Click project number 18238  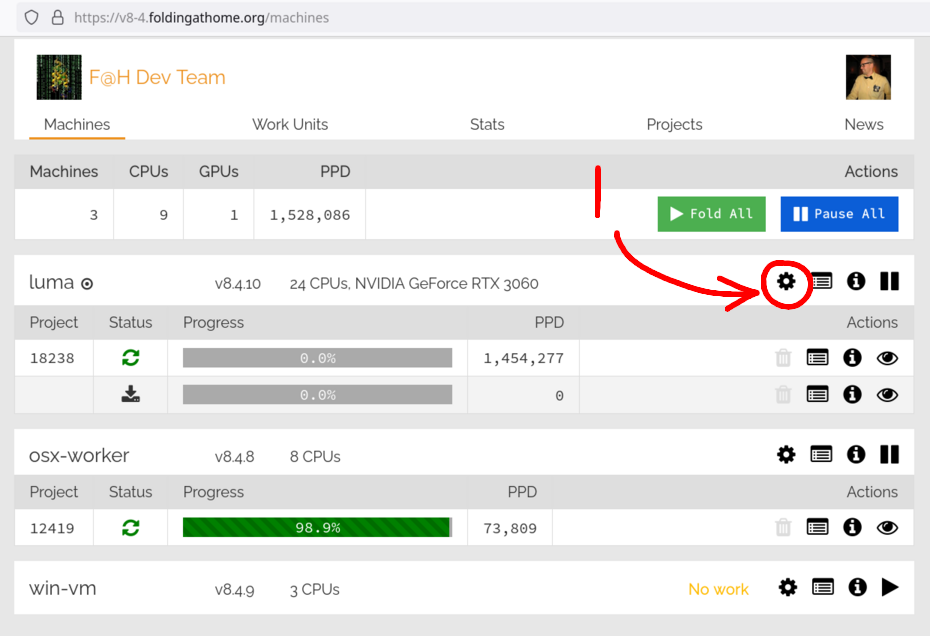pos(52,358)
